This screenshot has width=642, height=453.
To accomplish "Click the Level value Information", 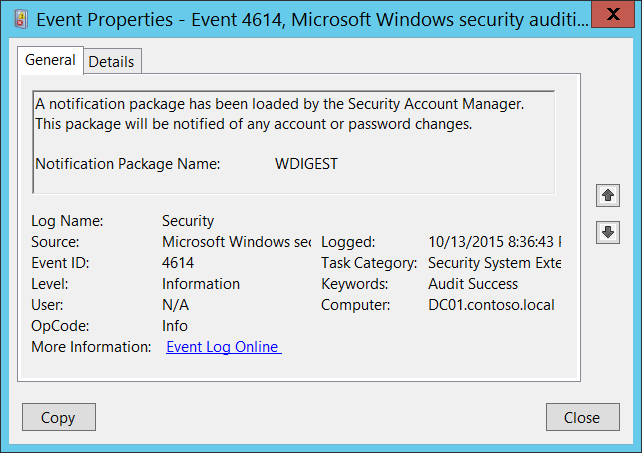I will tap(201, 284).
